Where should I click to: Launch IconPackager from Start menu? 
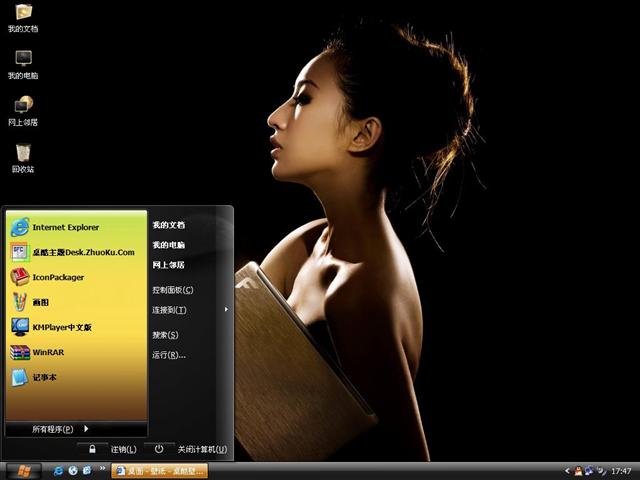click(x=76, y=277)
